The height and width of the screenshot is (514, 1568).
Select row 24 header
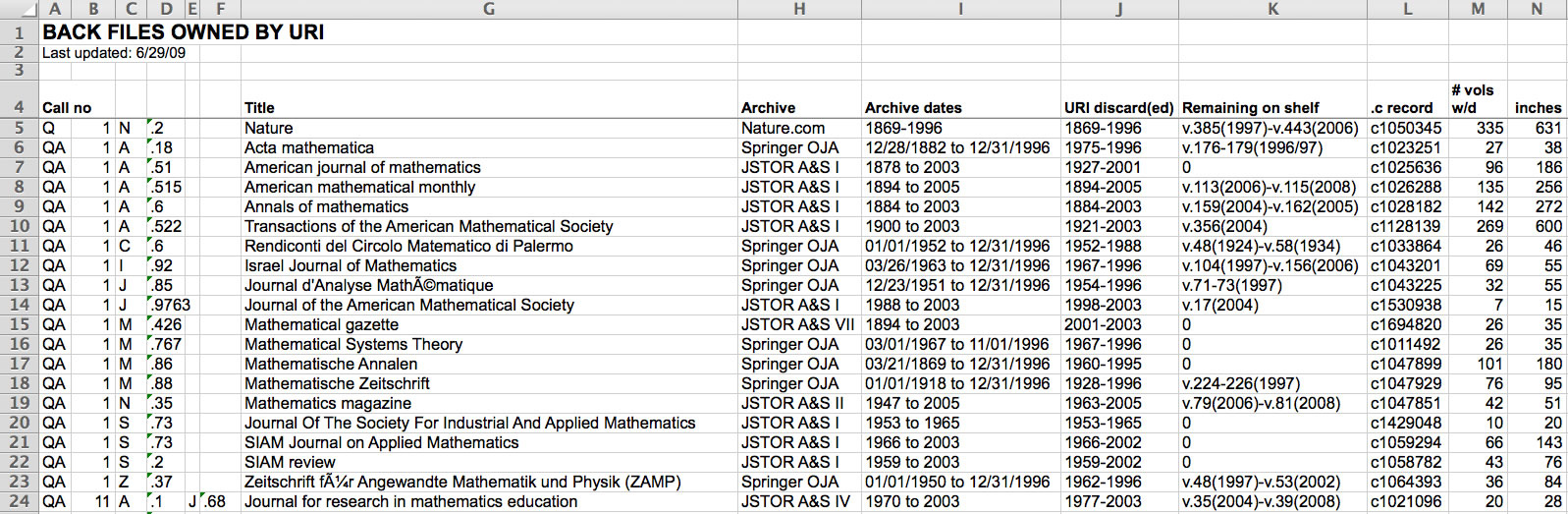pyautogui.click(x=19, y=501)
